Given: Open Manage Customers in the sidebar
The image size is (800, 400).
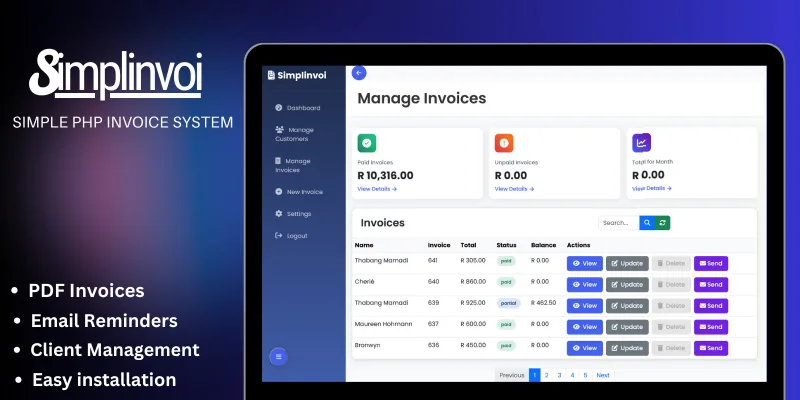Looking at the screenshot, I should [x=294, y=134].
